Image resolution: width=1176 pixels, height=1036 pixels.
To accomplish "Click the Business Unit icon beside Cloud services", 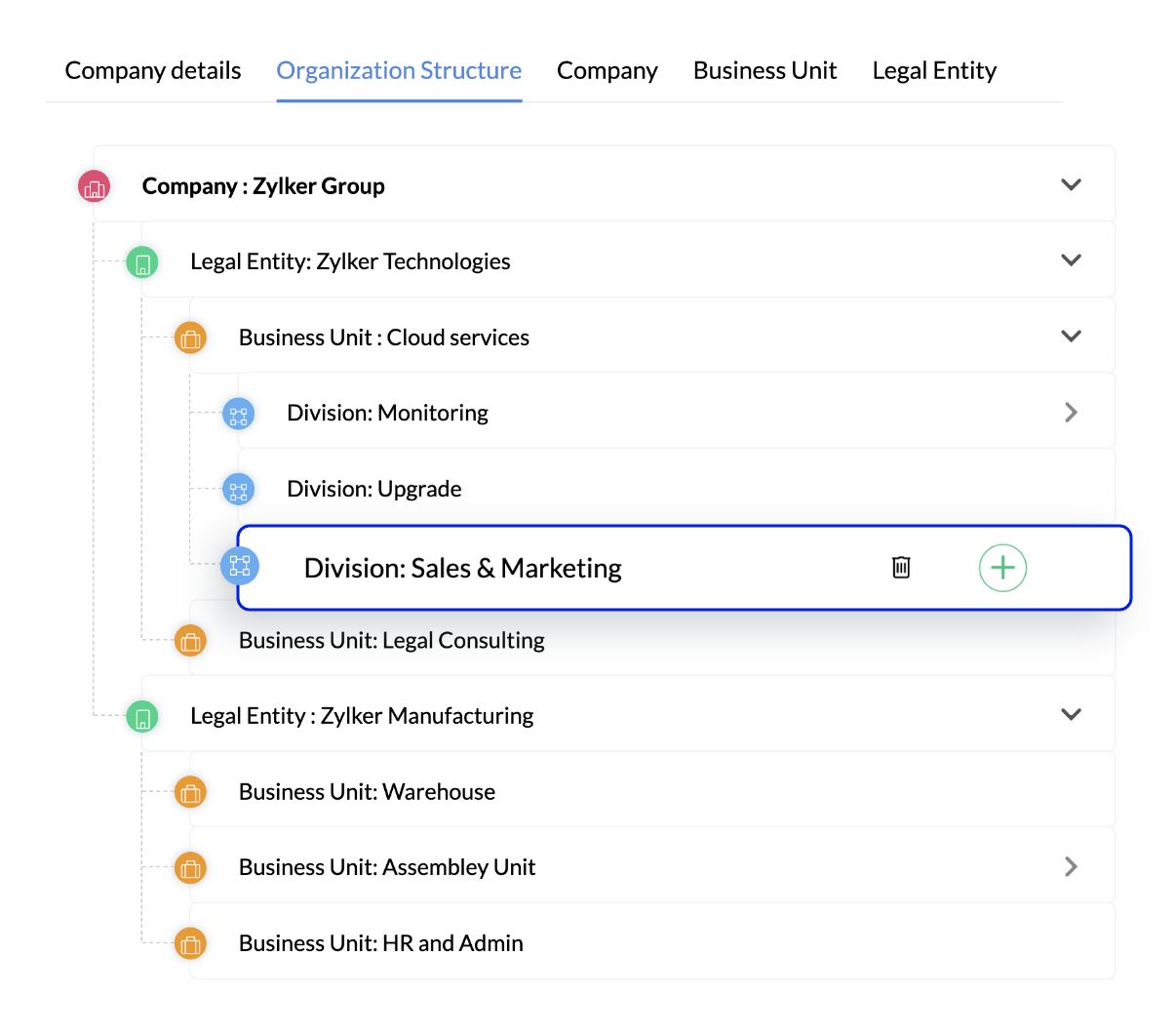I will pos(191,337).
